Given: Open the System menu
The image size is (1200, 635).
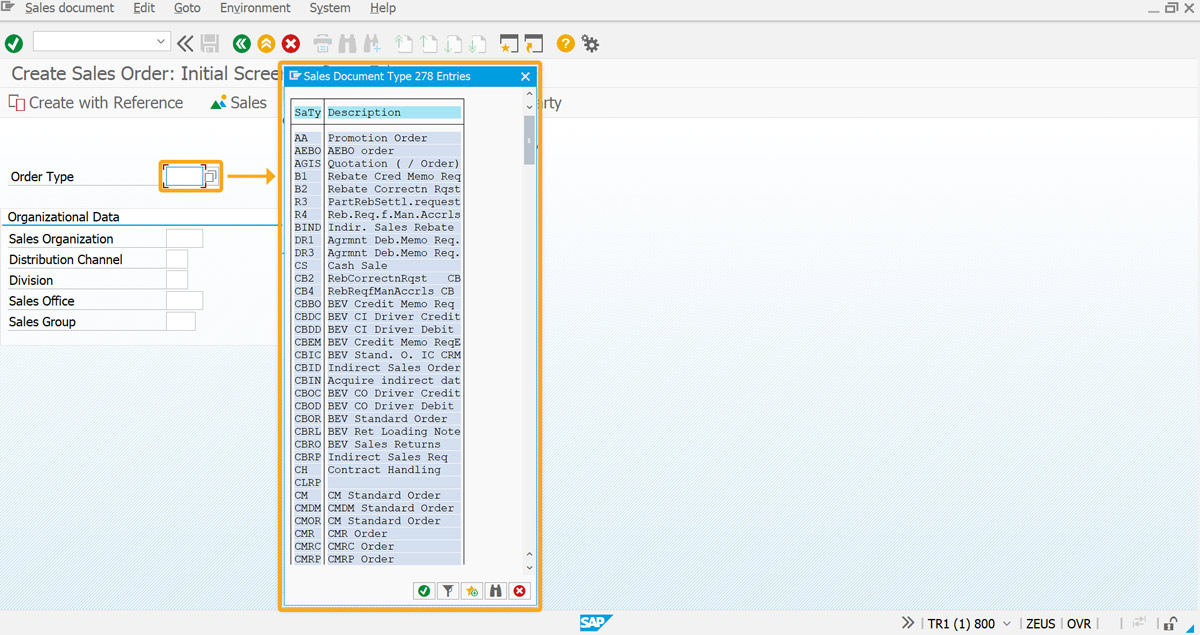Looking at the screenshot, I should (330, 8).
